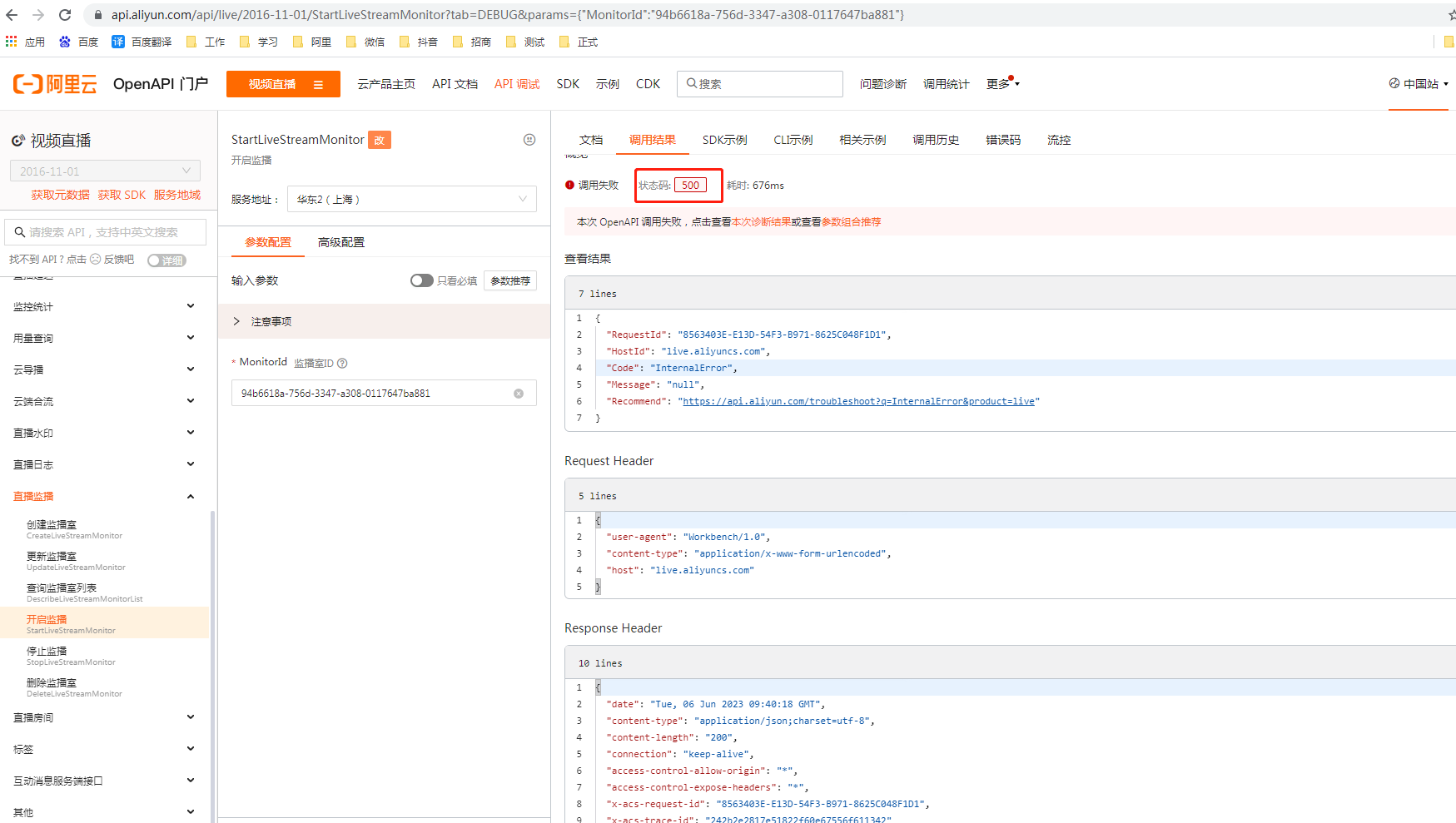Click the orange 改 badge

coord(380,140)
